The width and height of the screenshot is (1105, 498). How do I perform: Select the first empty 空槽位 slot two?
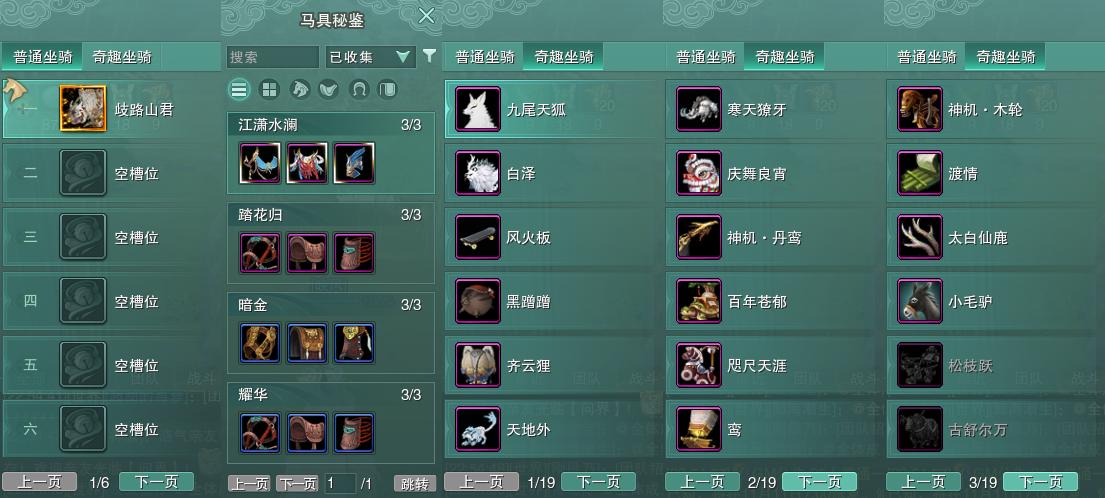pos(111,173)
